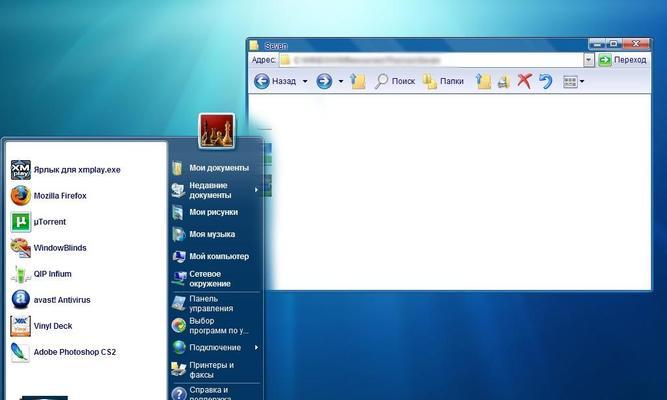
Task: Open the Forward history dropdown arrow
Action: pyautogui.click(x=341, y=81)
